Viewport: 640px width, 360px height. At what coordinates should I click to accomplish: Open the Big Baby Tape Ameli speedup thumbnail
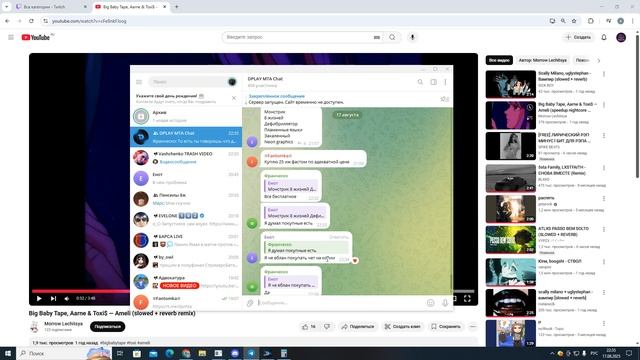(511, 115)
